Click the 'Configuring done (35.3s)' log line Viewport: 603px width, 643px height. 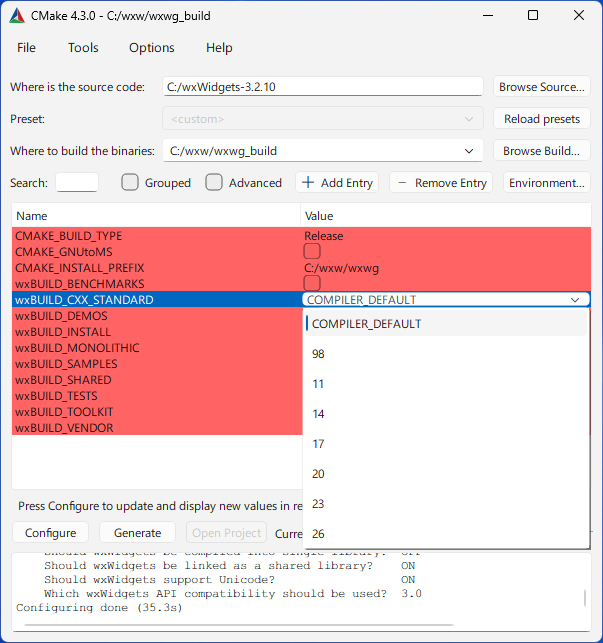(99, 607)
